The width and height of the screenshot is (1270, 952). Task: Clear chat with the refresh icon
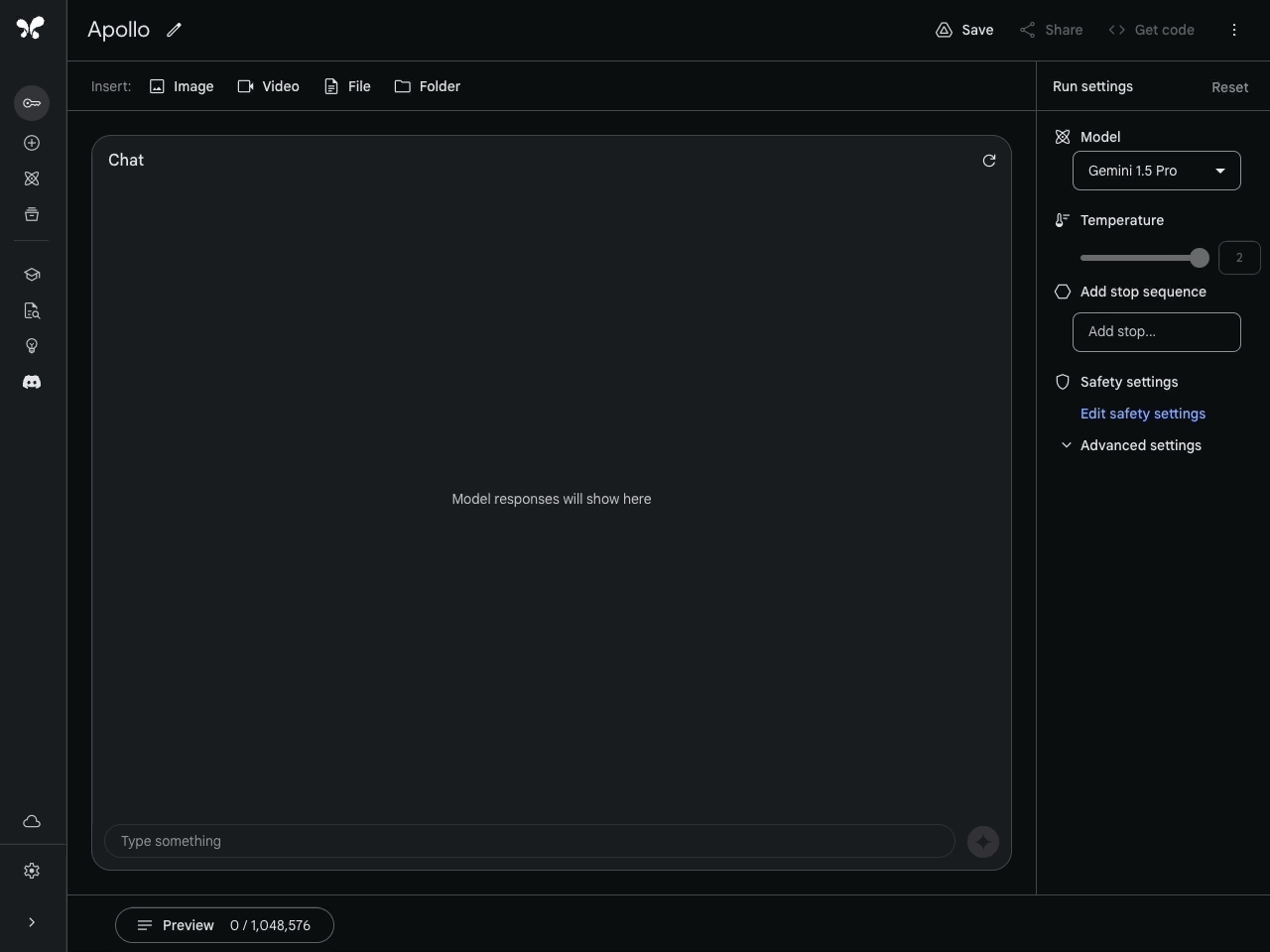tap(989, 161)
